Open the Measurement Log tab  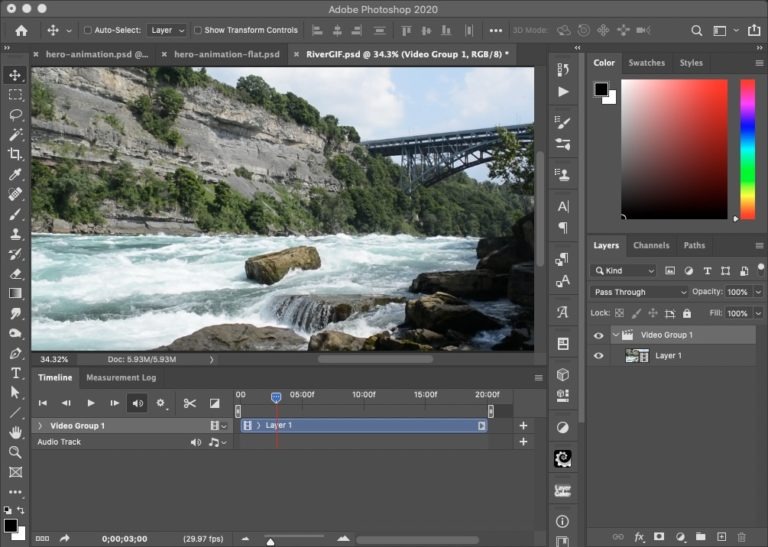[121, 377]
